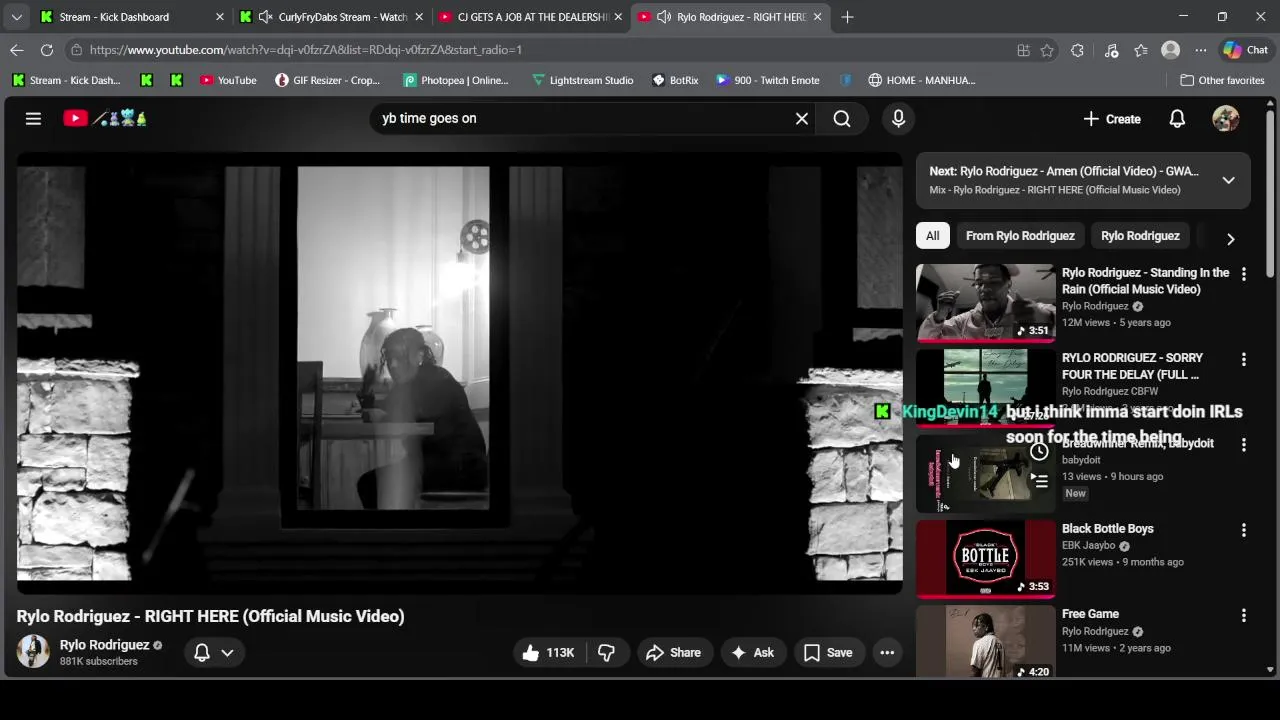Viewport: 1280px width, 720px height.
Task: Open options for Breadwinner Remix
Action: 1243,444
